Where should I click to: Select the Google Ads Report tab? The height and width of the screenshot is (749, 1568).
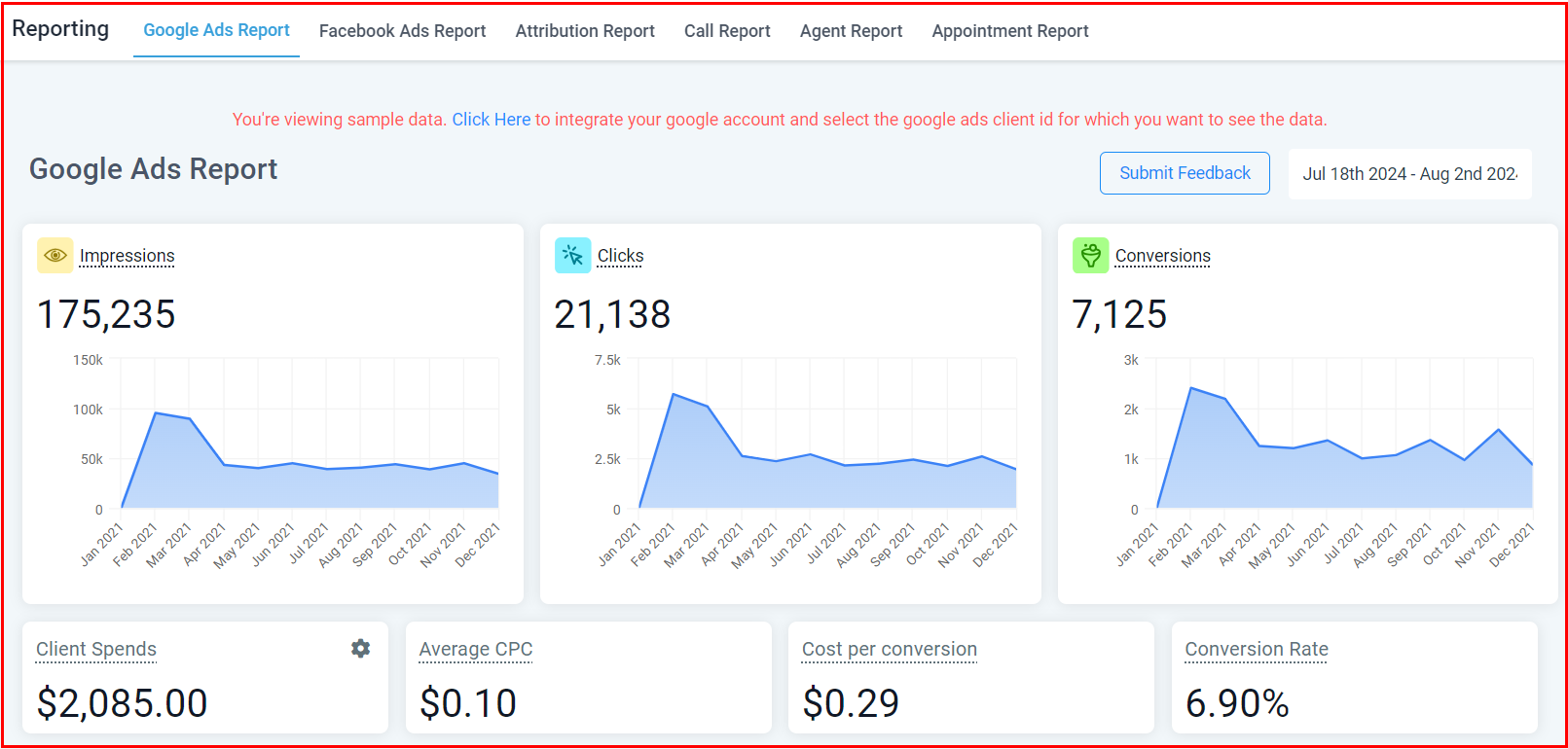point(216,30)
